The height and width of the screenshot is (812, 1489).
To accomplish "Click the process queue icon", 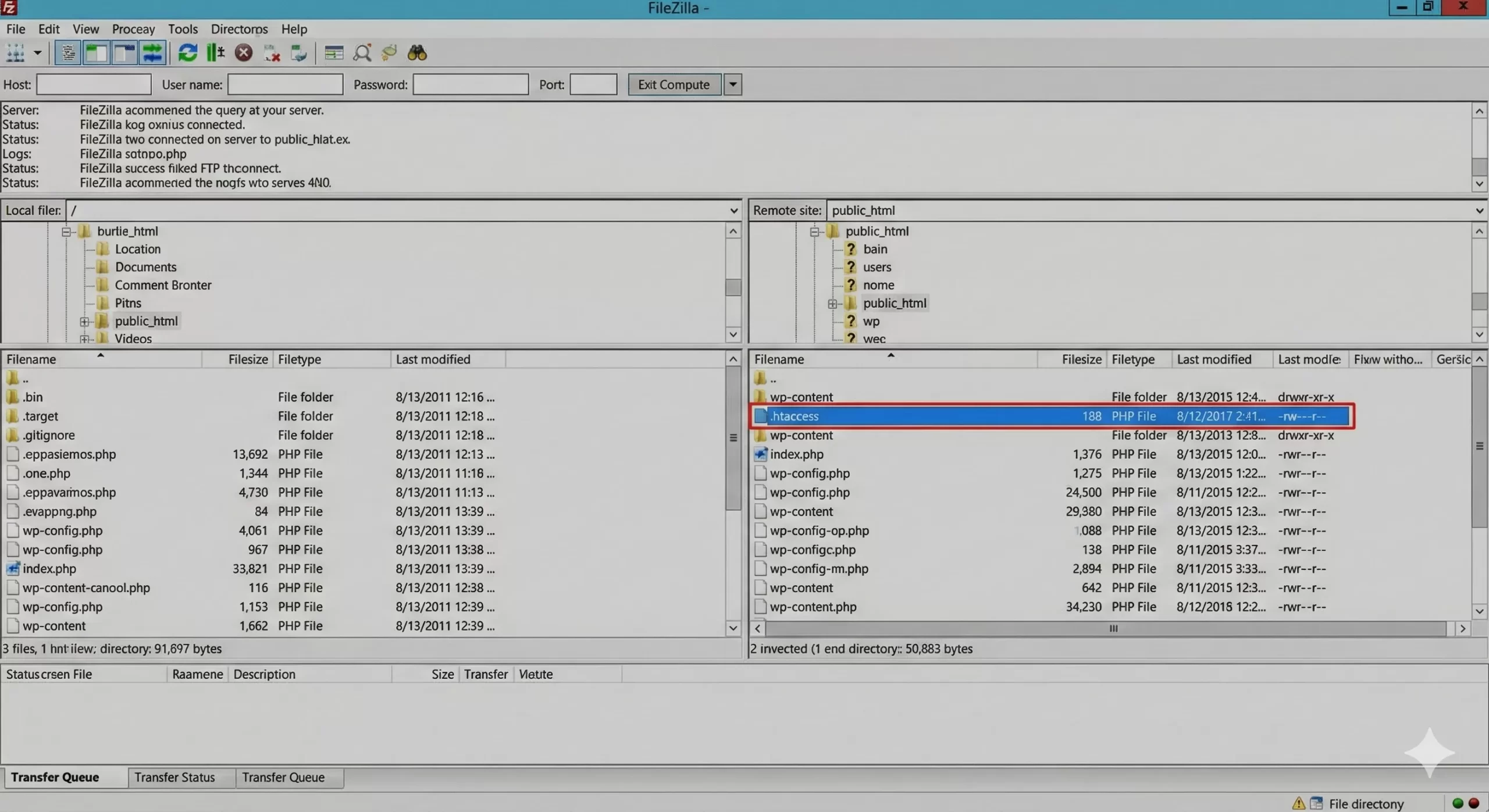I will pyautogui.click(x=215, y=53).
